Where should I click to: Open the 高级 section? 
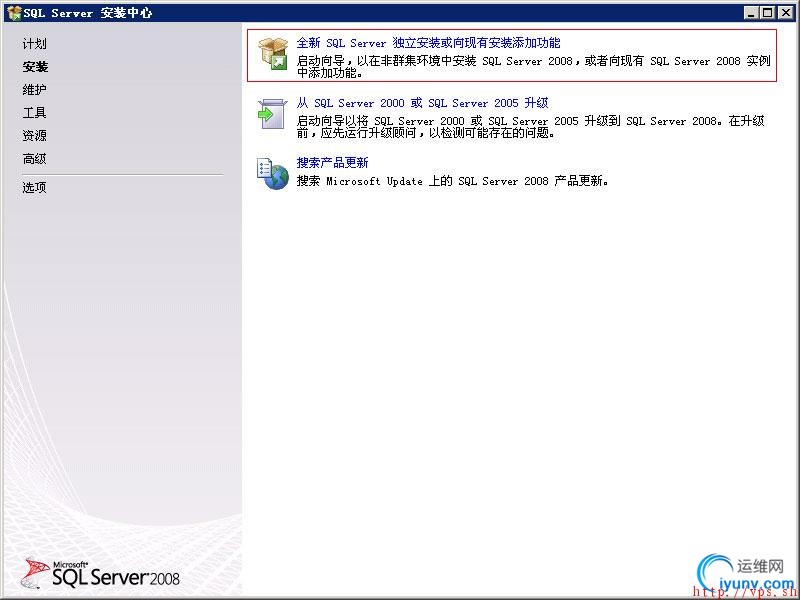coord(35,159)
